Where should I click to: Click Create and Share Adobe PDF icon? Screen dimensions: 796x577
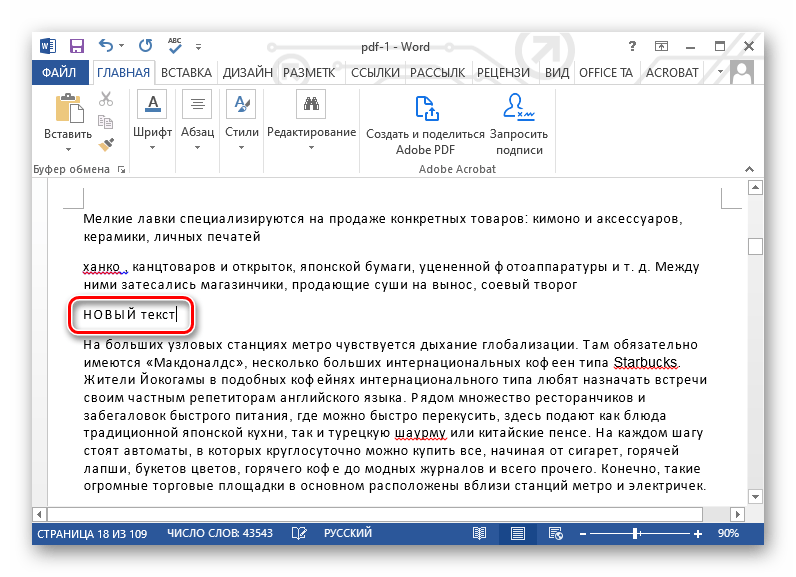[425, 108]
